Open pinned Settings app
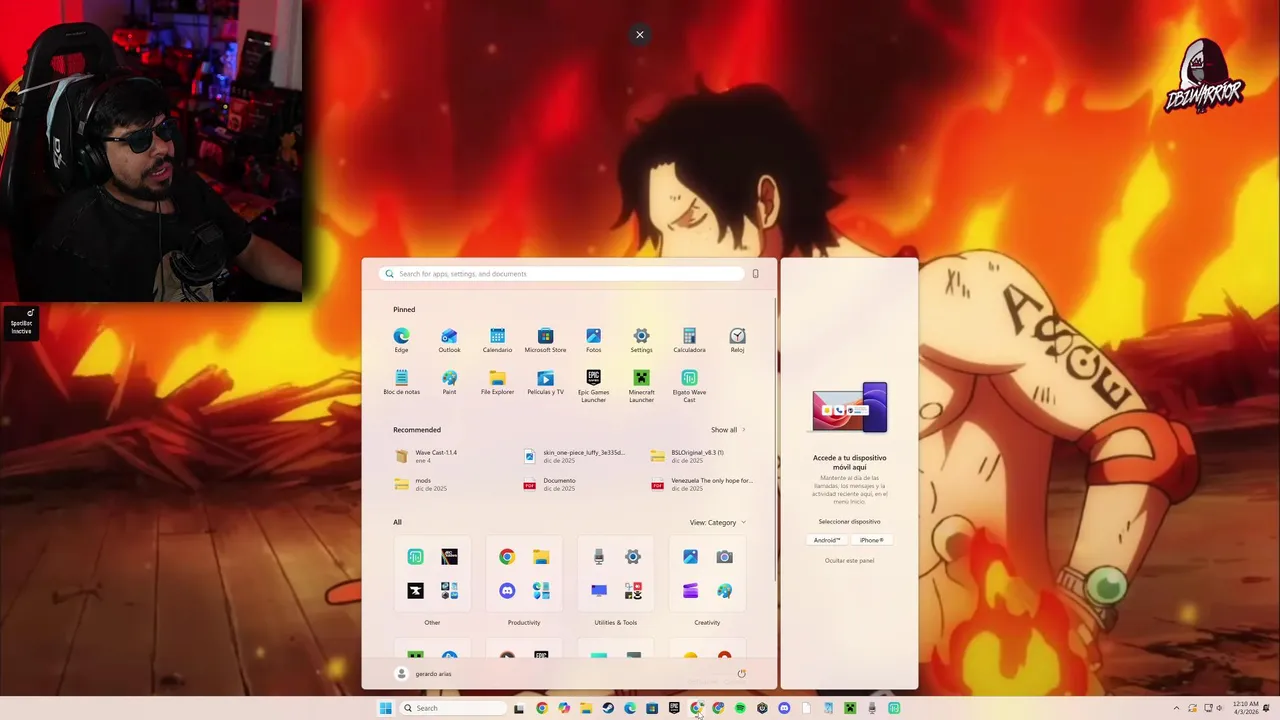The image size is (1280, 720). pos(641,340)
